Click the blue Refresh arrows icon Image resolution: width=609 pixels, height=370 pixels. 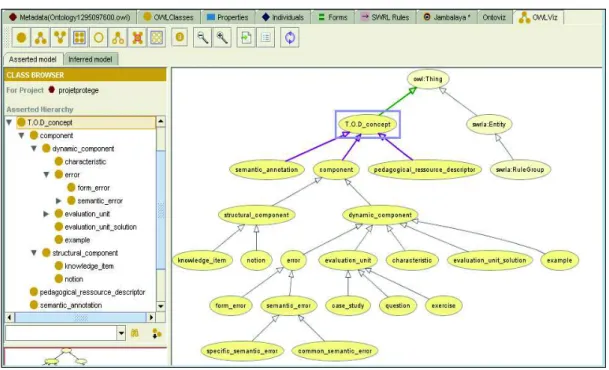tap(290, 38)
